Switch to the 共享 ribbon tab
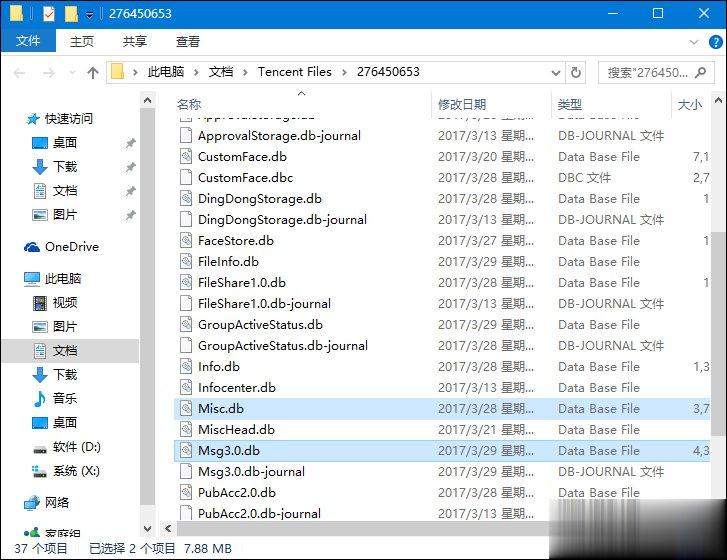The width and height of the screenshot is (727, 560). pos(134,41)
